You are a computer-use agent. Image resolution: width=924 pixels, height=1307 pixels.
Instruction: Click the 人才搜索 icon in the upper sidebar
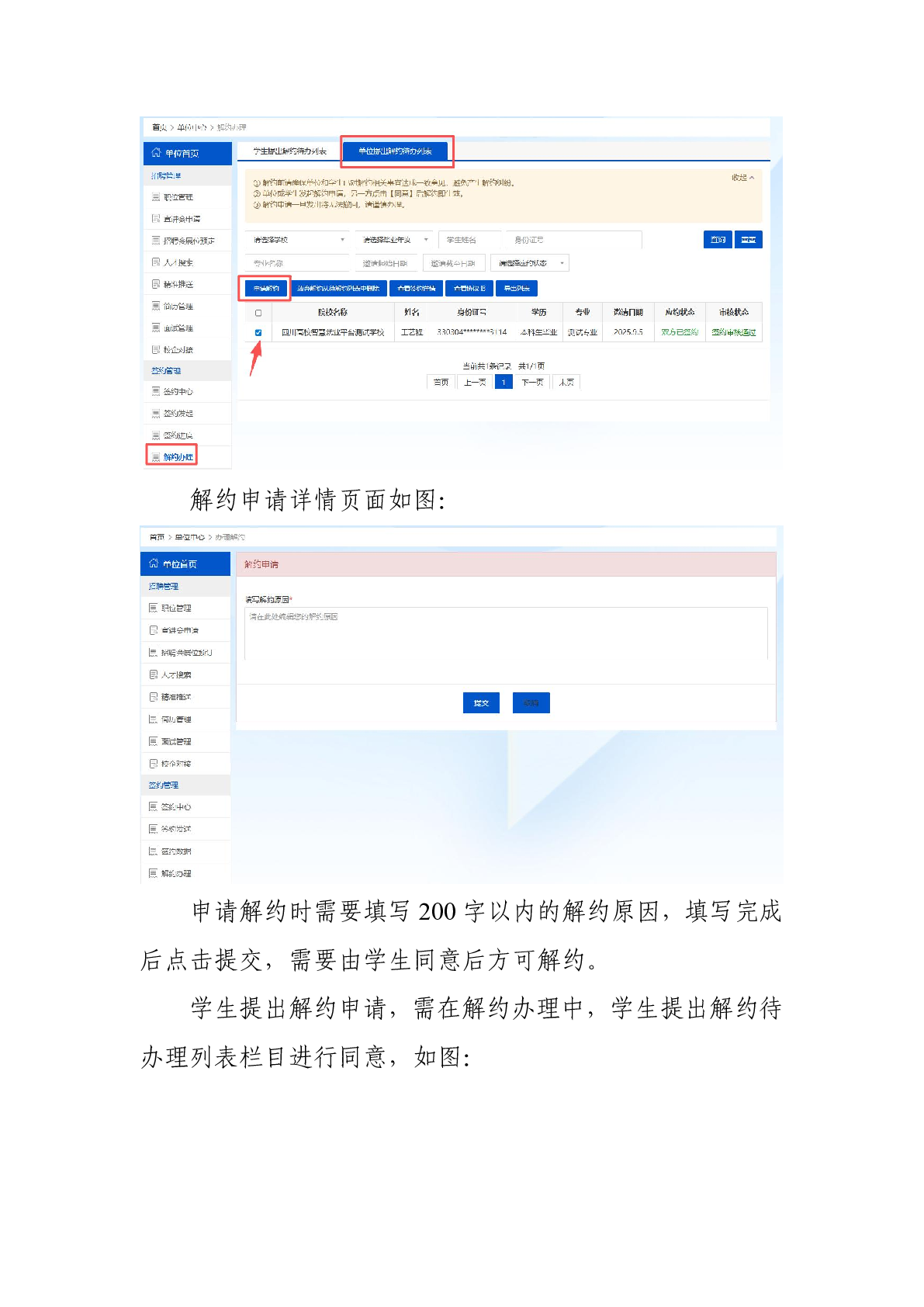pos(156,262)
